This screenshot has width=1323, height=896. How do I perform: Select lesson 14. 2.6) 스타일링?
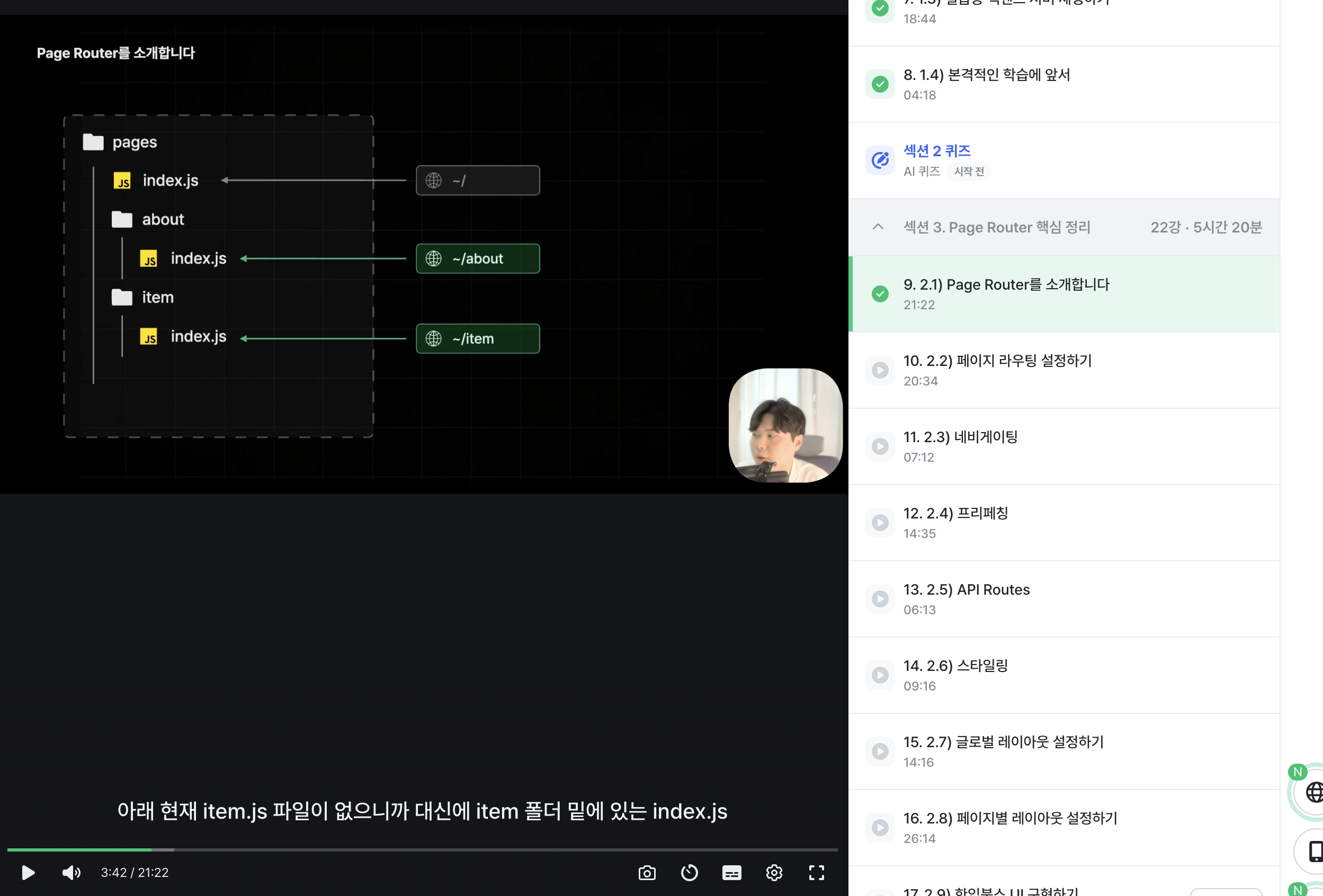click(x=955, y=666)
